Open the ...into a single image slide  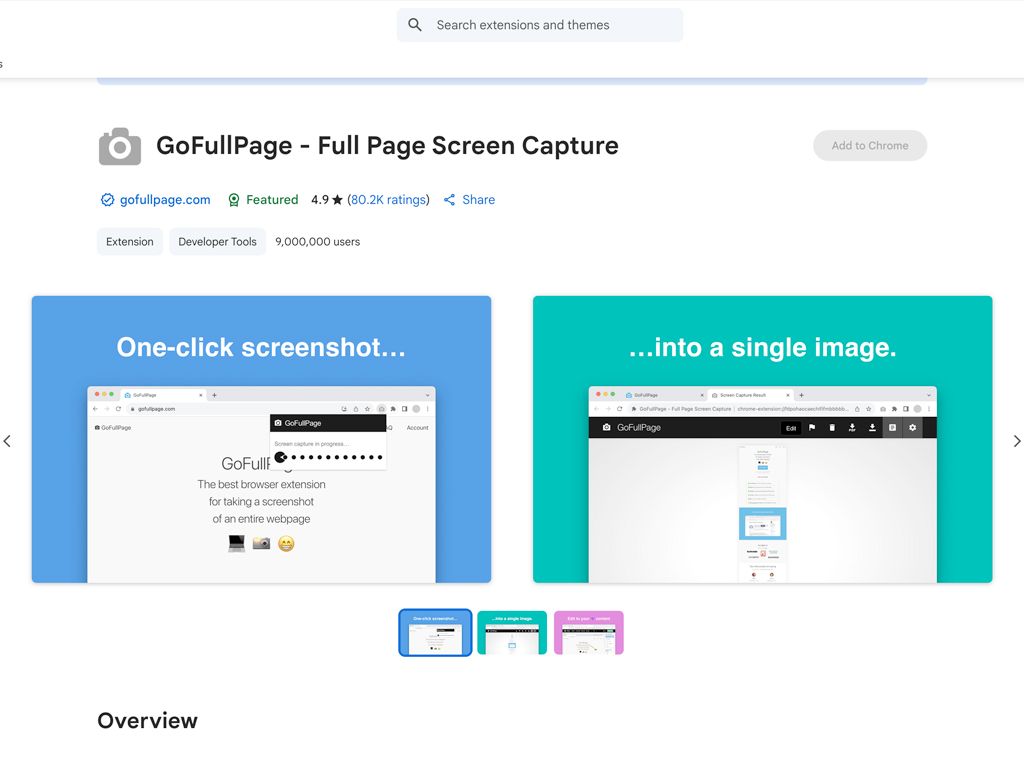coord(762,440)
